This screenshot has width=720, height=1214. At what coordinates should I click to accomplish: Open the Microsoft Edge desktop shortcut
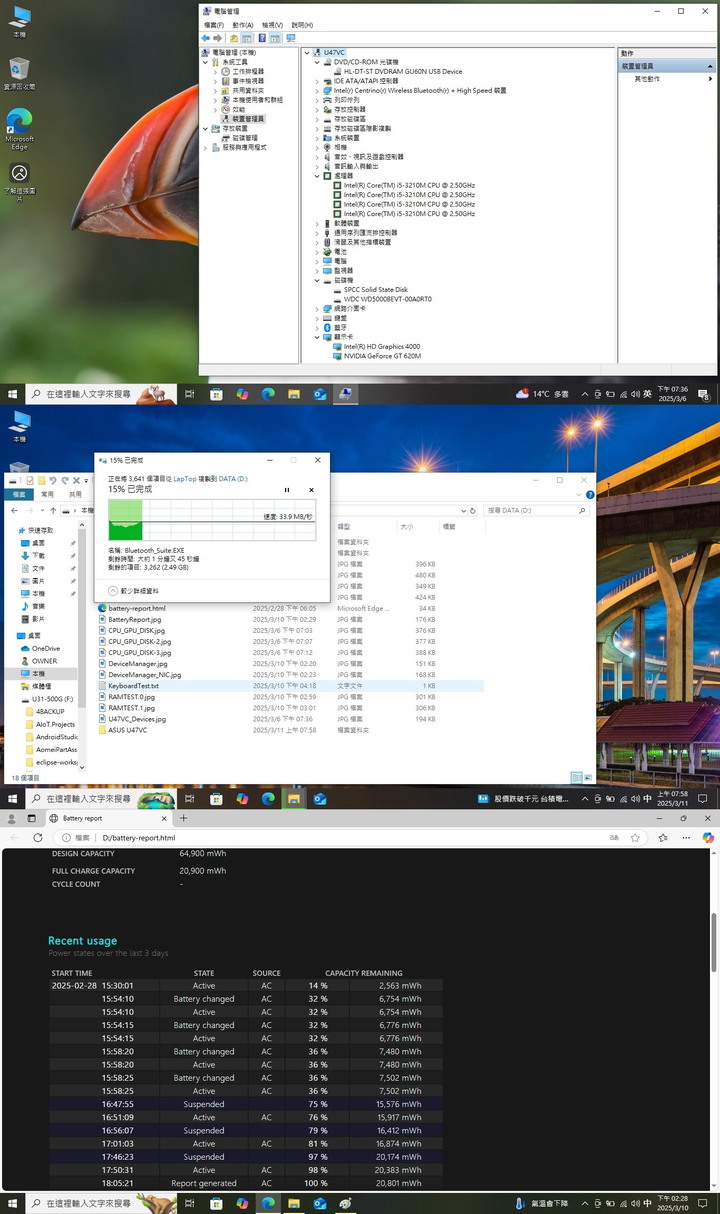[19, 129]
